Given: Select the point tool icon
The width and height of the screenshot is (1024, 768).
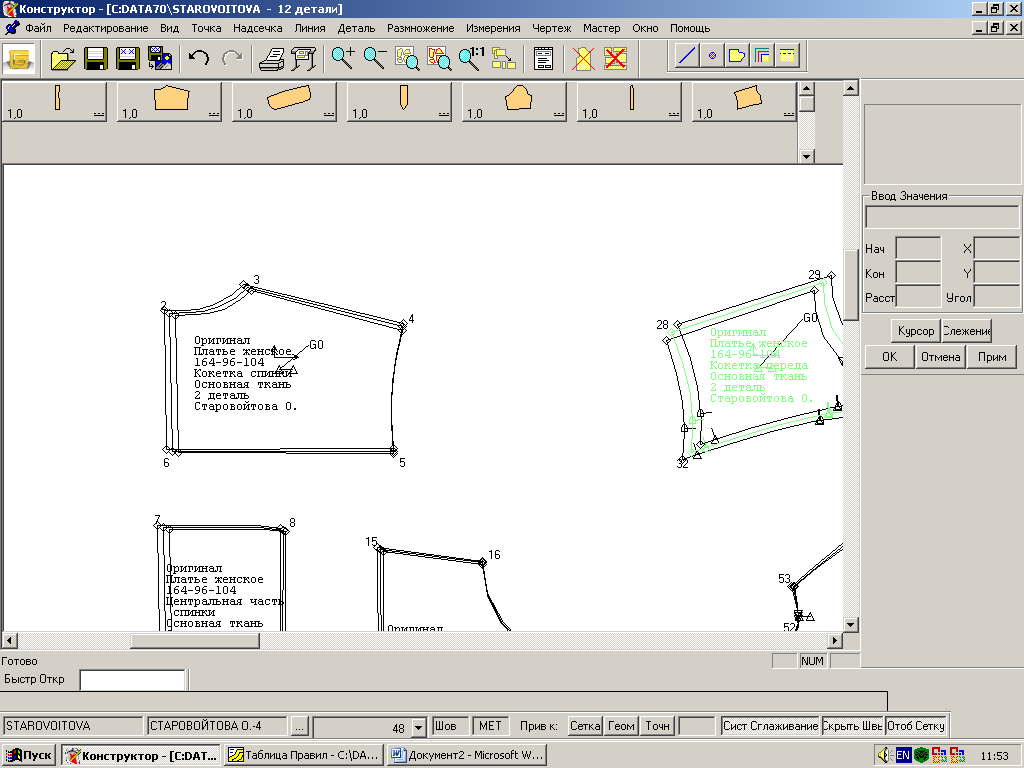Looking at the screenshot, I should 712,56.
